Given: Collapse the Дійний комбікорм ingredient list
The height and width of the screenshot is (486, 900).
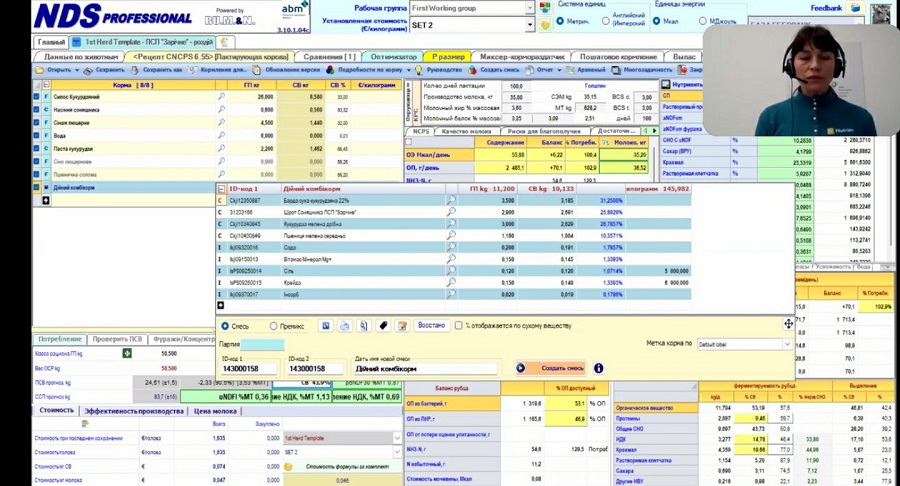Looking at the screenshot, I should [x=222, y=189].
